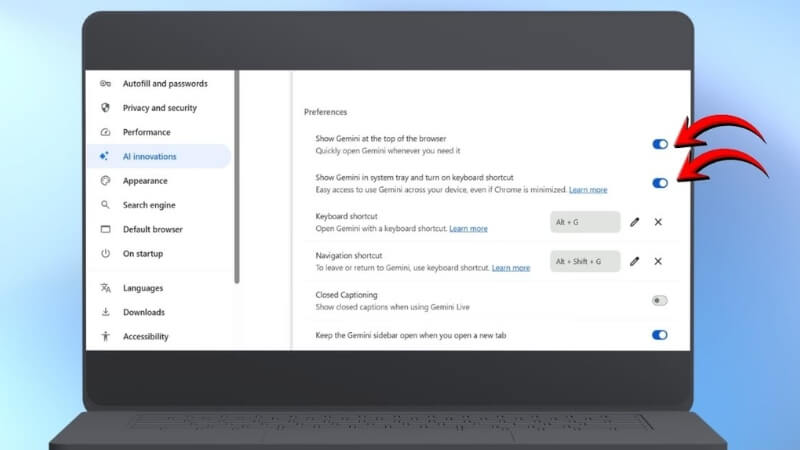Edit the Navigation shortcut with pencil icon

pyautogui.click(x=634, y=261)
